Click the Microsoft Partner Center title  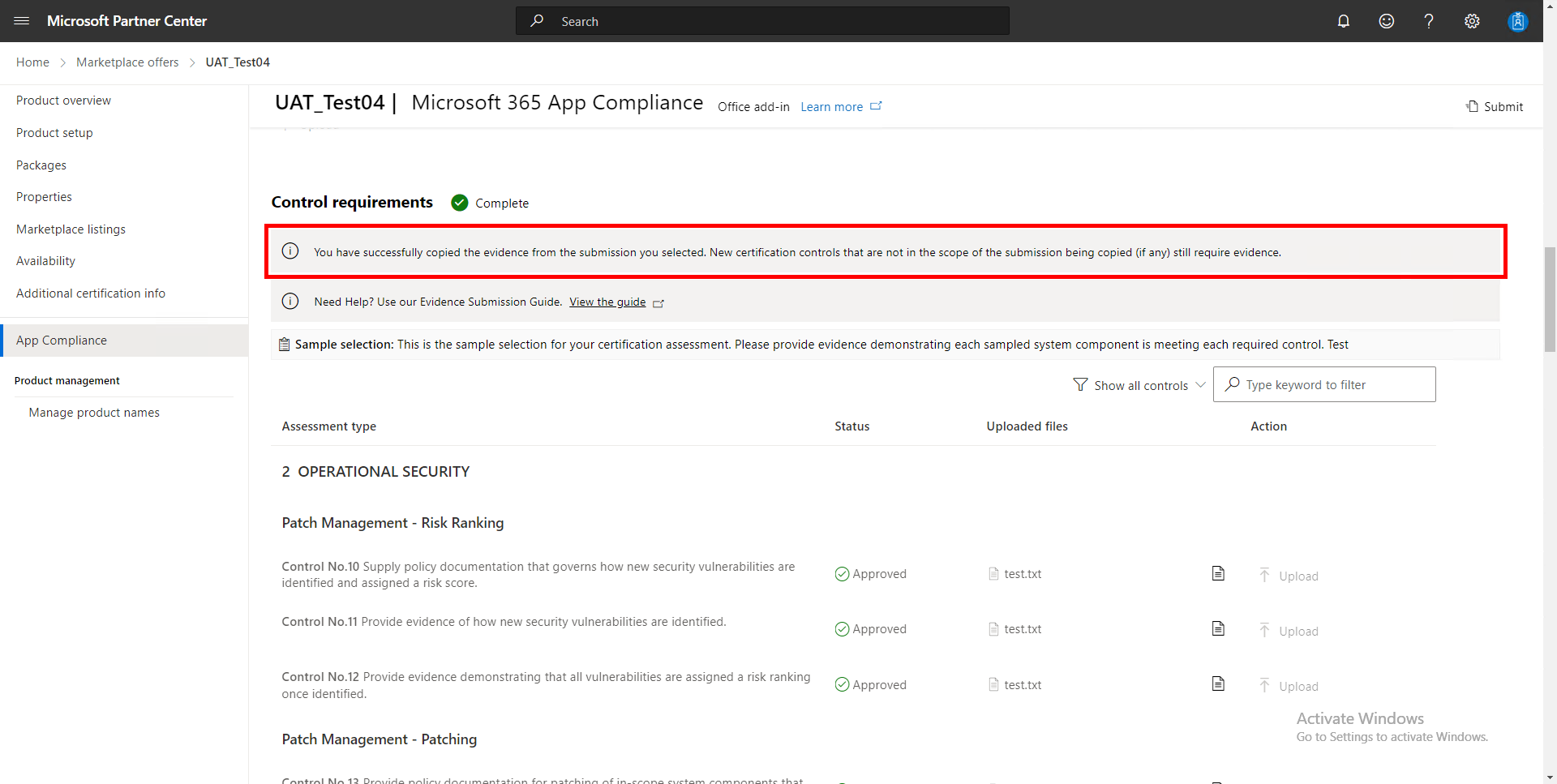coord(127,21)
